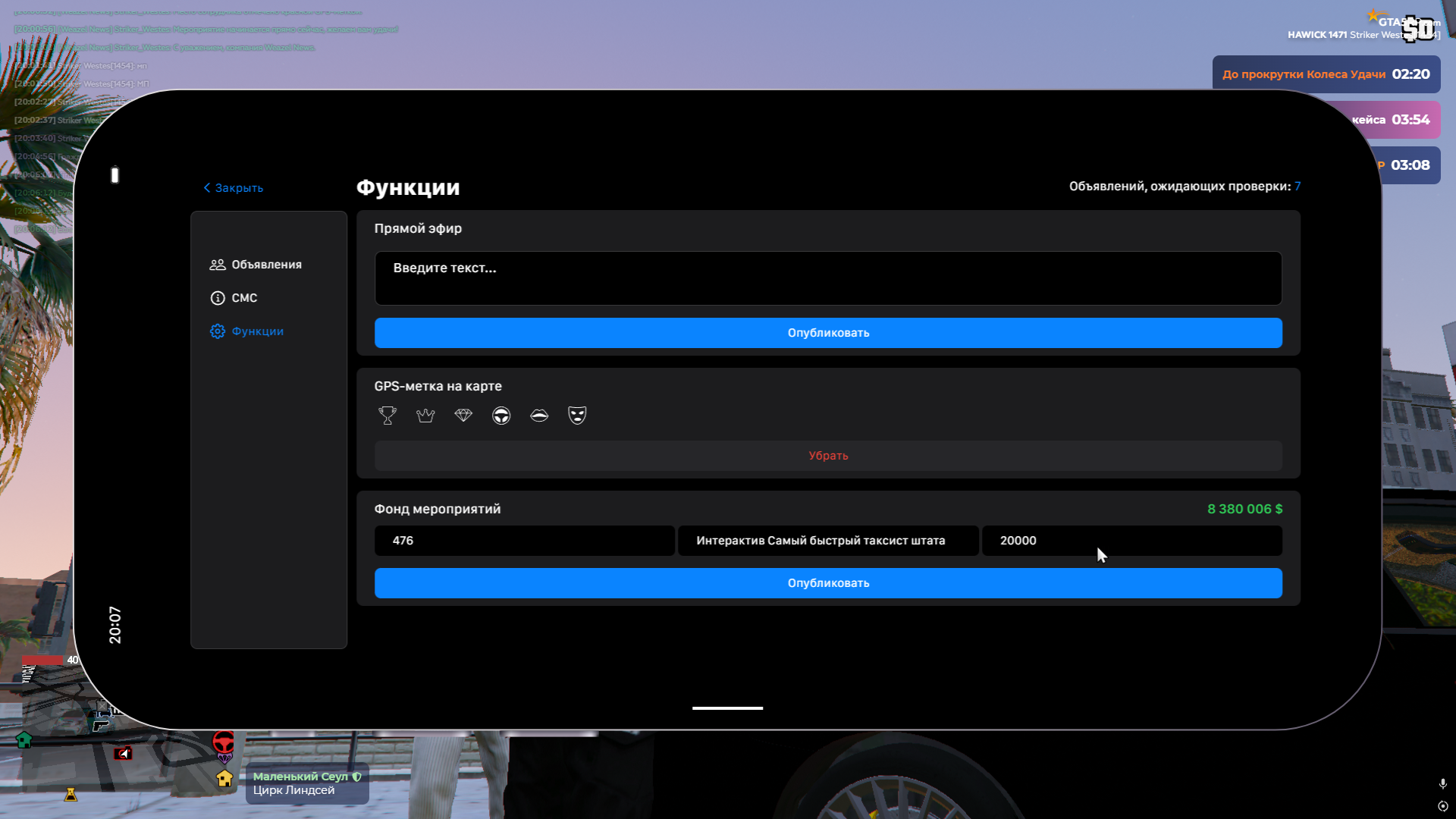Select the lips GPS marker icon

[539, 416]
